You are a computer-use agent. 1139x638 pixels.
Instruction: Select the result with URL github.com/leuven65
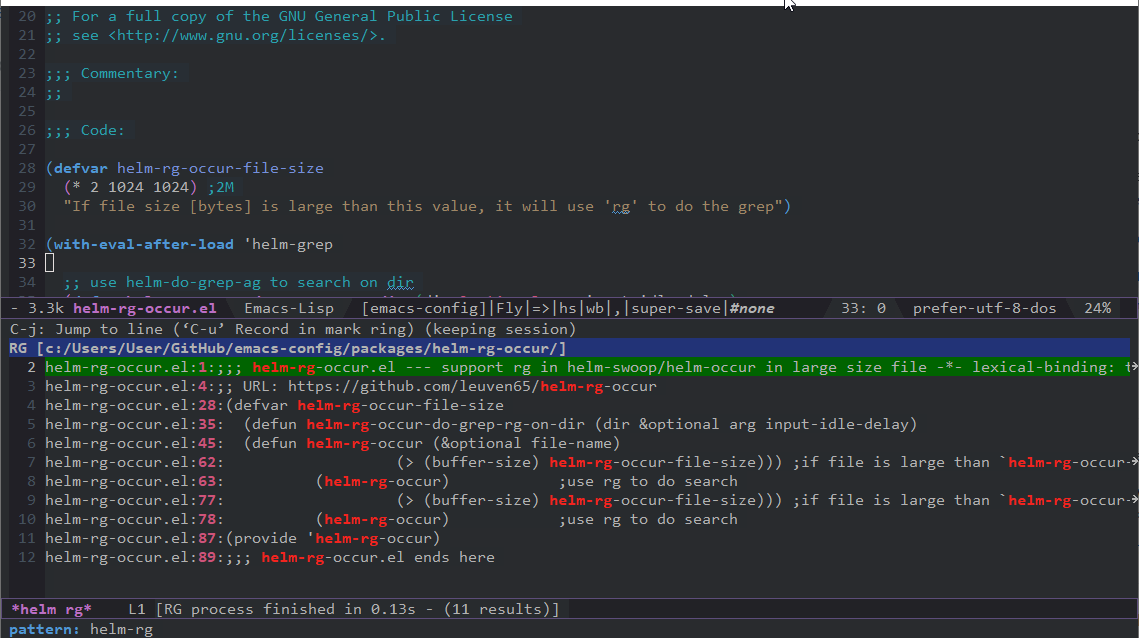coord(351,386)
